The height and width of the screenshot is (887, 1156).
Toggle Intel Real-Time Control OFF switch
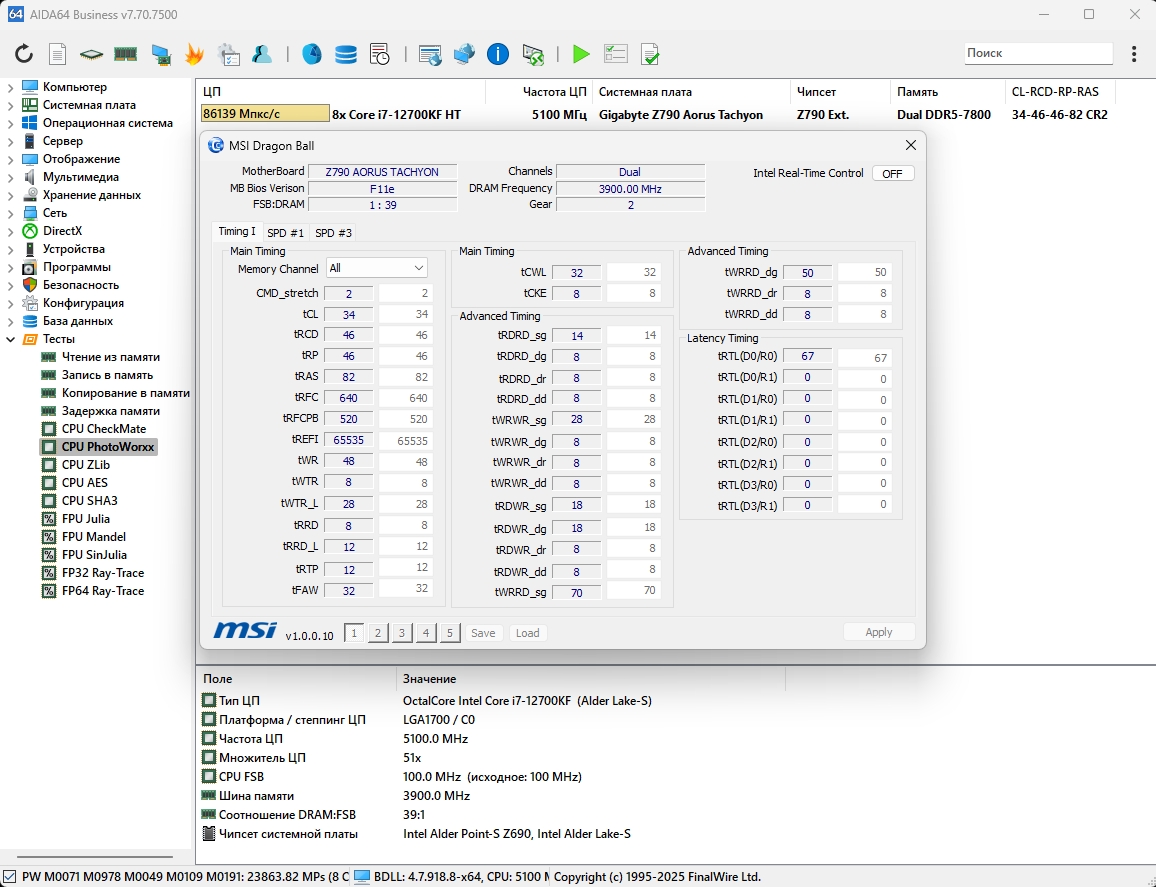(x=892, y=173)
